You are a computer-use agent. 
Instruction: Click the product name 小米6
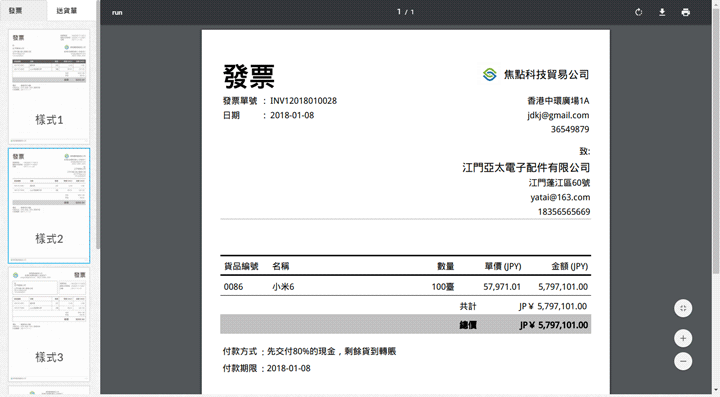pyautogui.click(x=283, y=287)
